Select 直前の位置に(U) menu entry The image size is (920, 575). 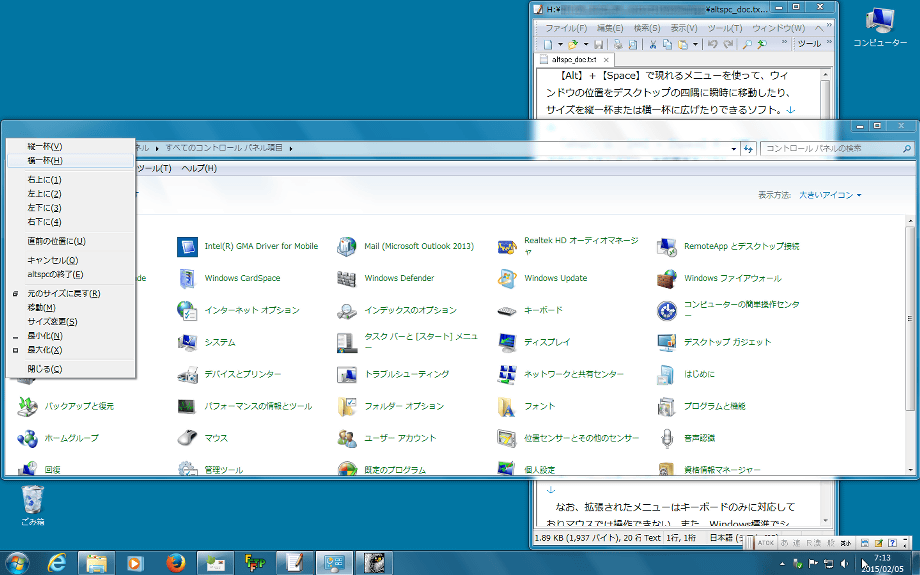[x=71, y=241]
